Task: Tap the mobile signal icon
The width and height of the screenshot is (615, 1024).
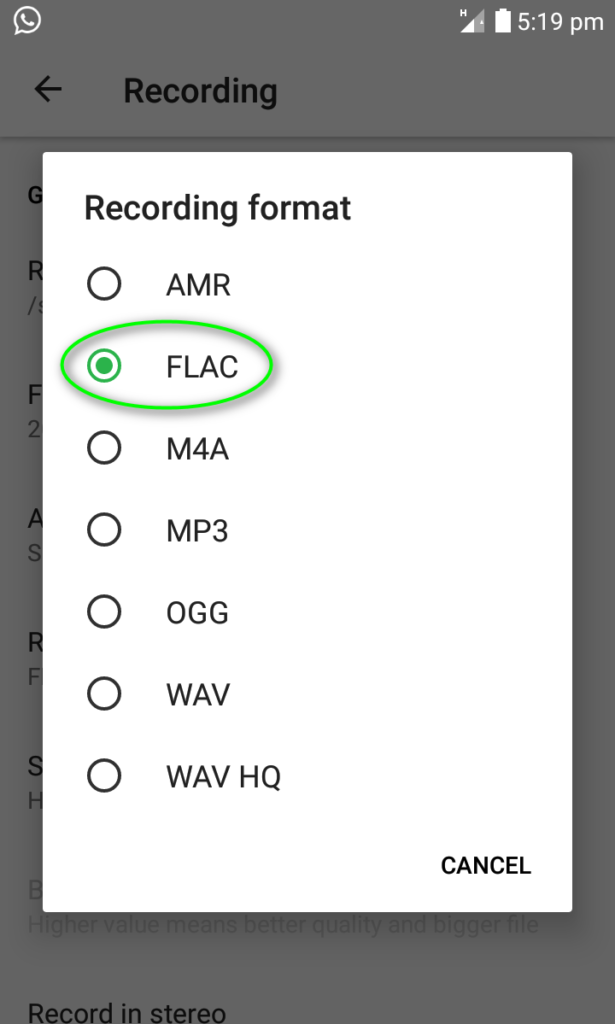Action: [471, 21]
